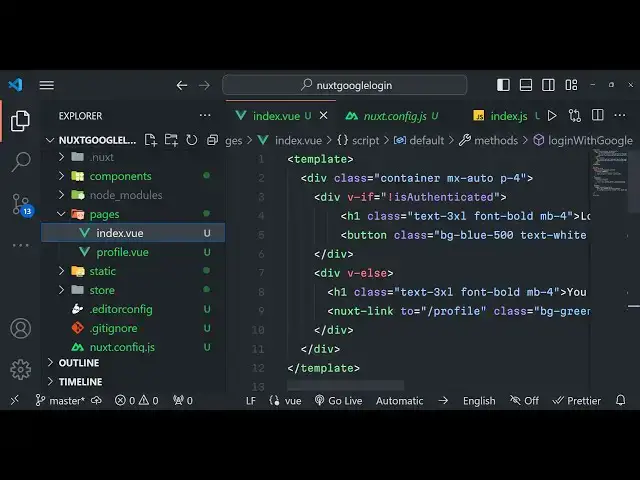Click English in the status bar
The height and width of the screenshot is (480, 640).
(479, 400)
